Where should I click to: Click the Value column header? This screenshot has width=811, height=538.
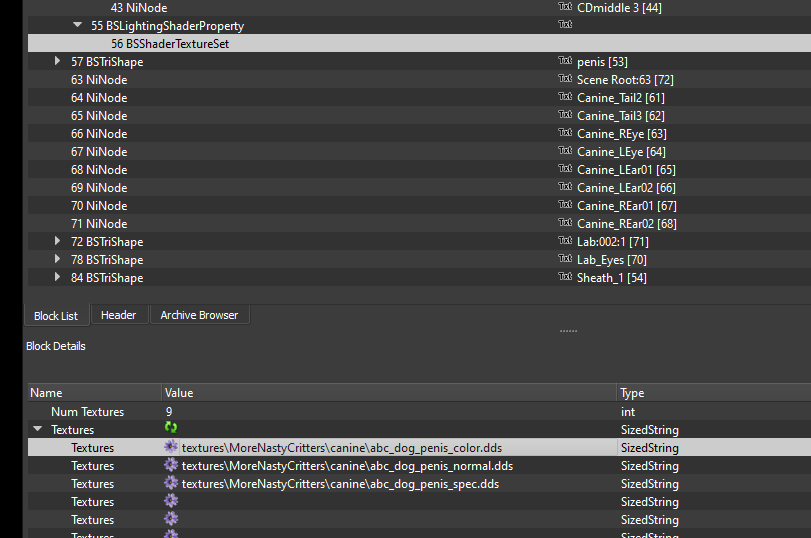pos(389,393)
